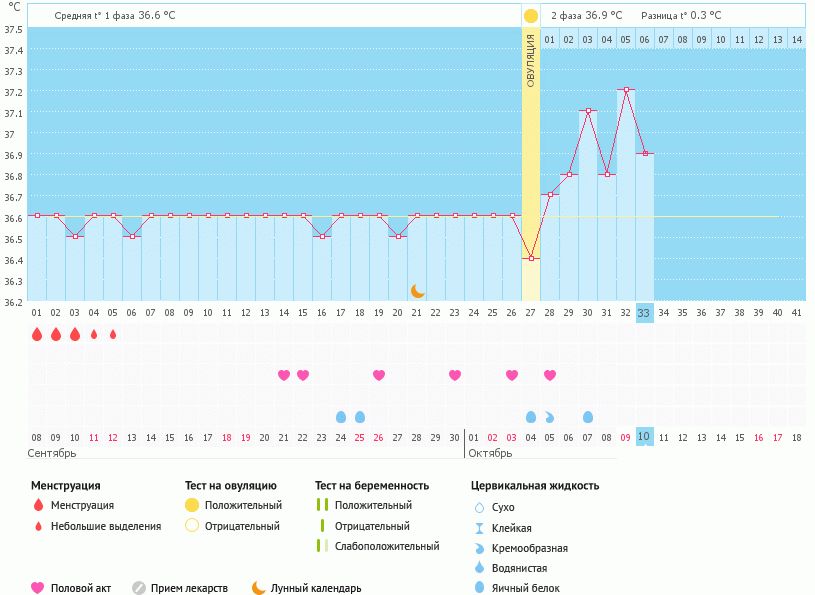
Task: Click the creamy fluid icon under day 28
Action: [550, 416]
